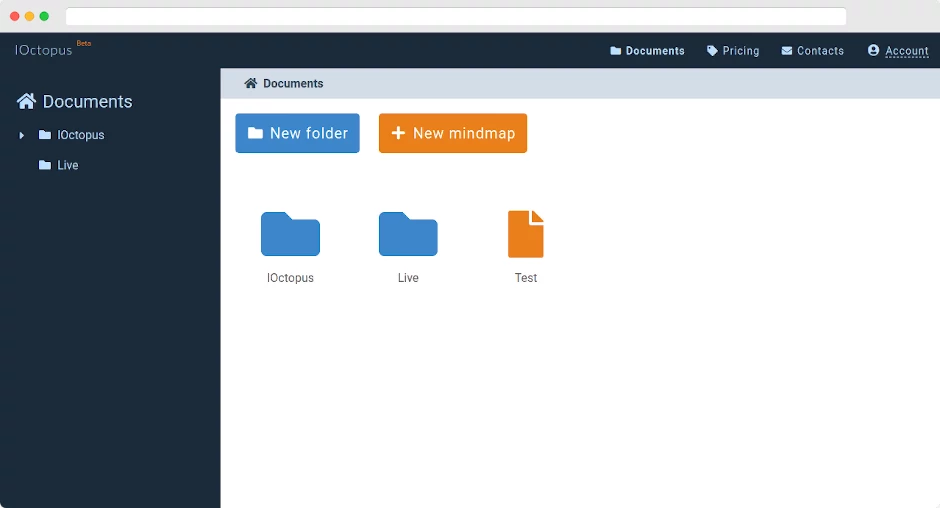The width and height of the screenshot is (940, 508).
Task: Open the IOctopus folder icon in main area
Action: (290, 234)
